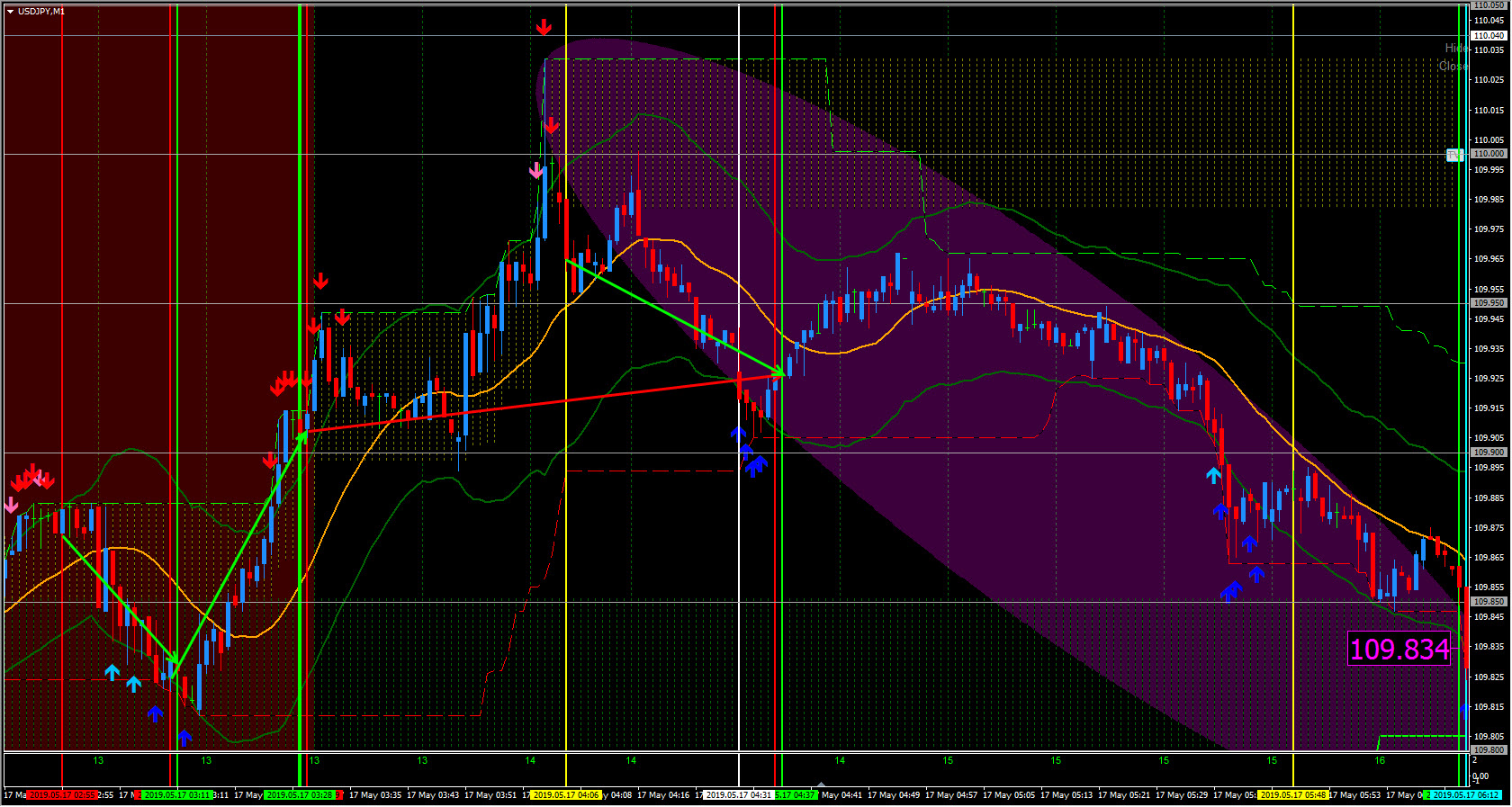Select the pink down arrow near the 109.995 candle
This screenshot has height=807, width=1512.
[x=536, y=170]
